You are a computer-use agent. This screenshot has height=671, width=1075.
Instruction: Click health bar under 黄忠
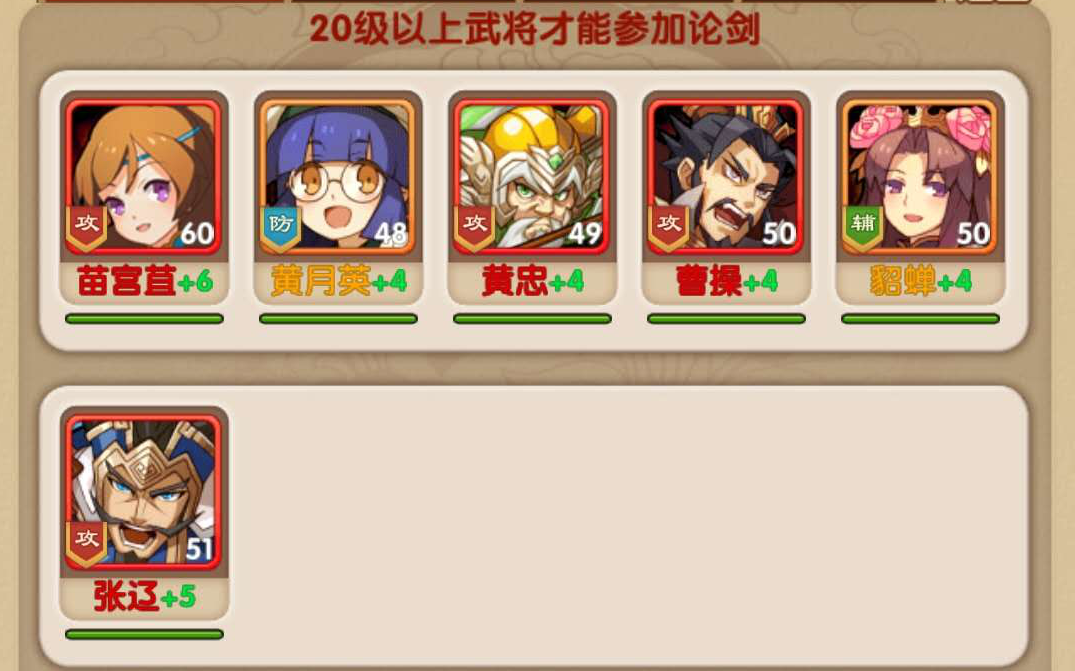coord(532,319)
